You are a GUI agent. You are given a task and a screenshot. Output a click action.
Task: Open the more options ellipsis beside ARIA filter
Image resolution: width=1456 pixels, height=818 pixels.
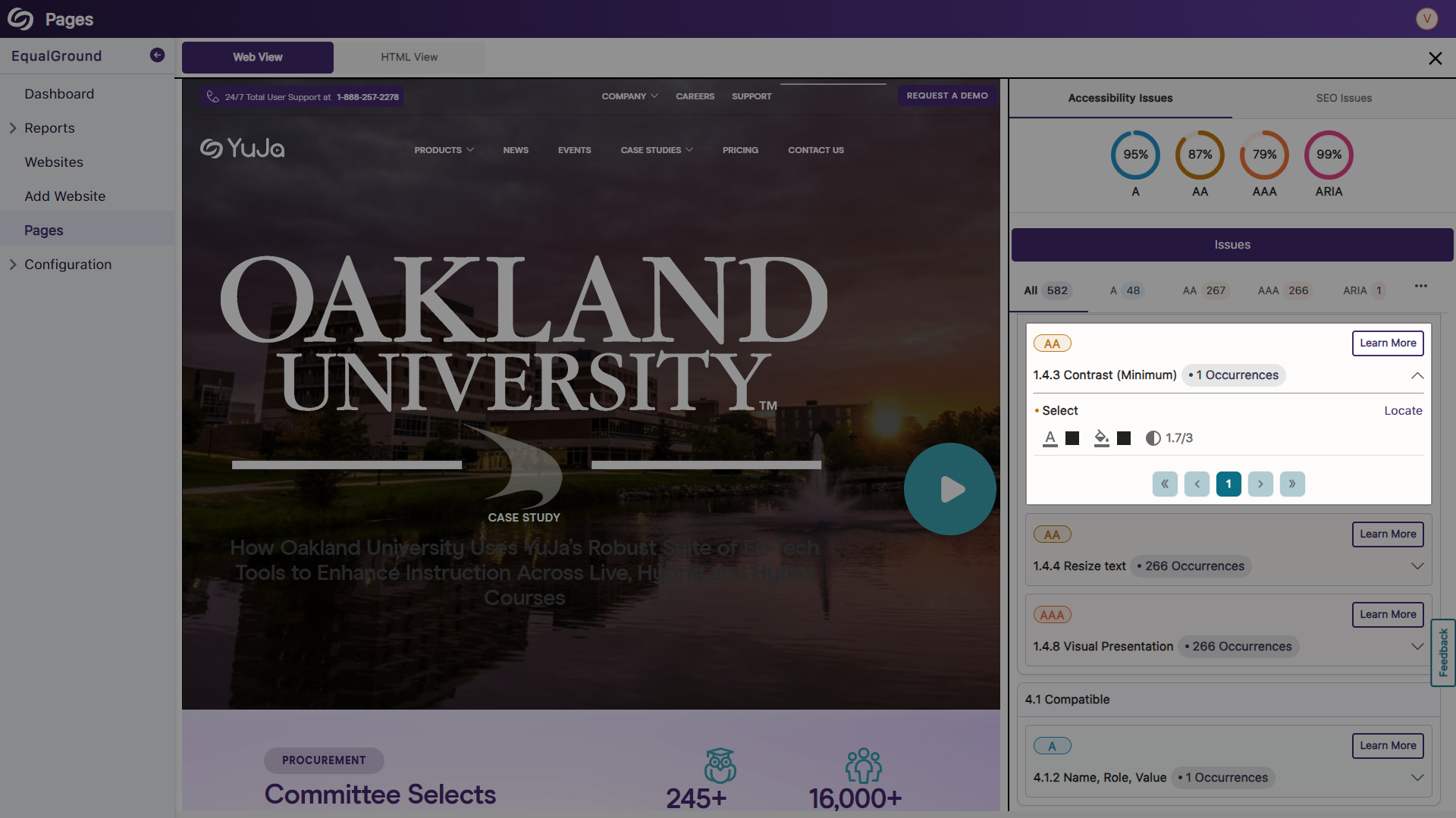(1421, 286)
